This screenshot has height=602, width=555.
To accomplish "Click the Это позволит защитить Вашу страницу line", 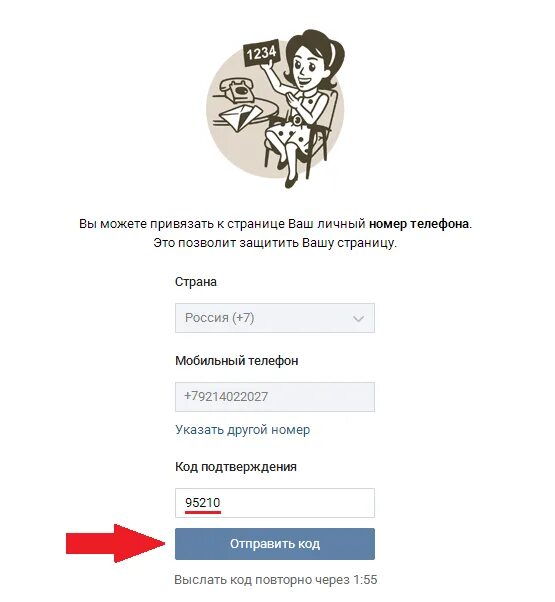I will pyautogui.click(x=275, y=243).
